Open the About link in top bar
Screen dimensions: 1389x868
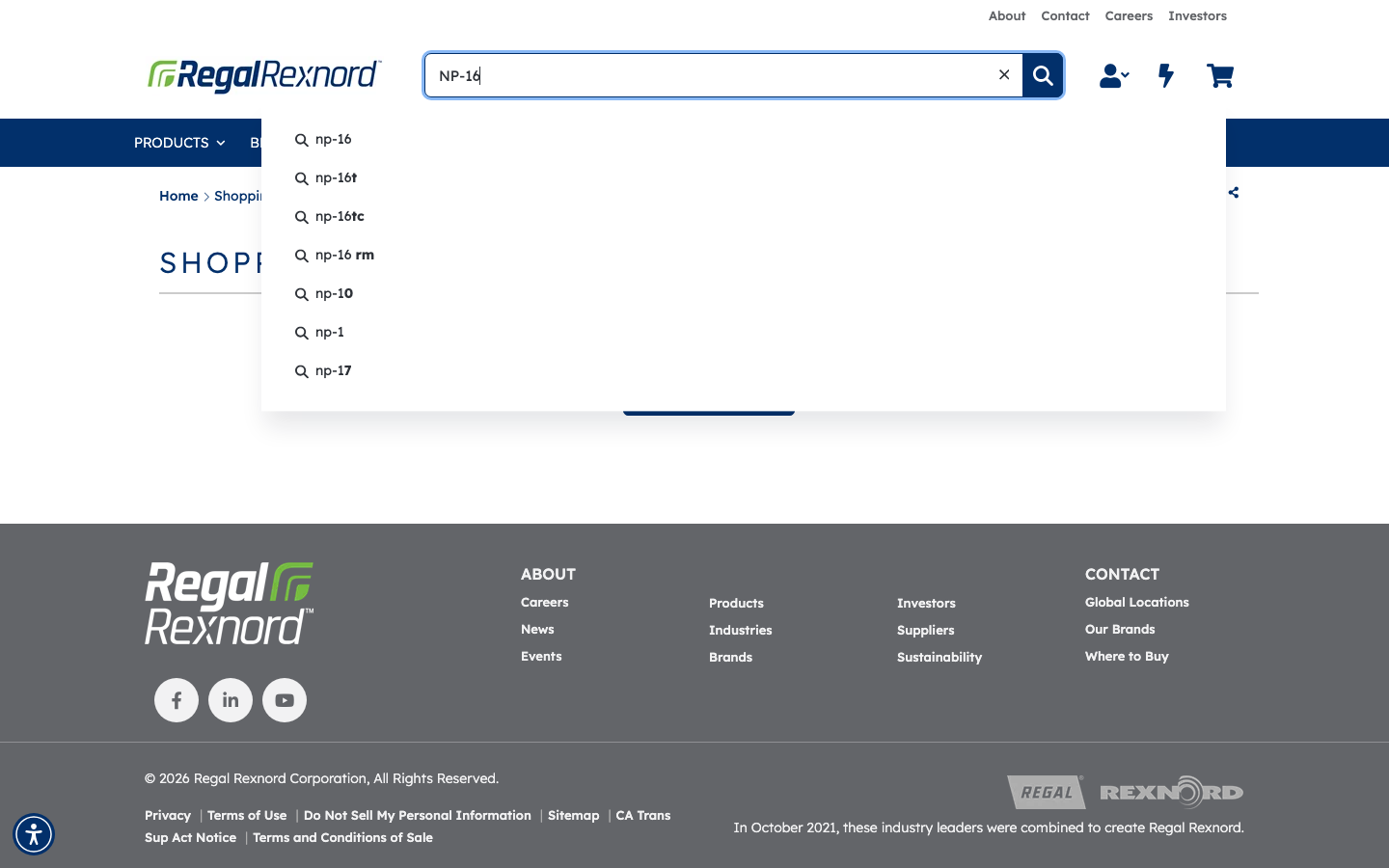[x=1007, y=15]
